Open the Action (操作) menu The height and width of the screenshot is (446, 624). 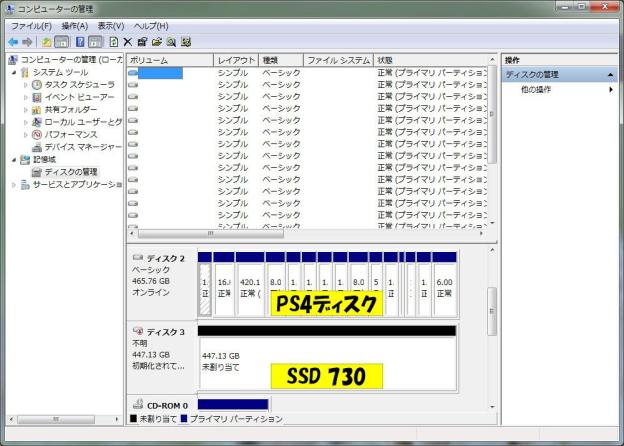point(74,25)
